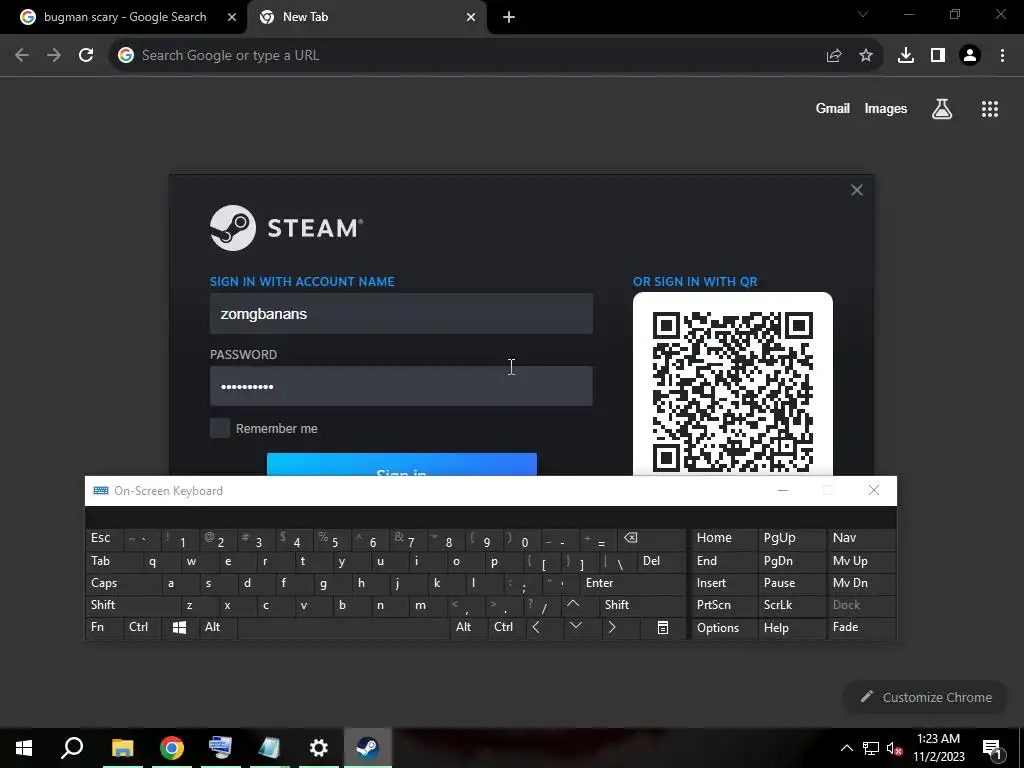Tap the Del key on On-Screen Keyboard
This screenshot has width=1024, height=768.
point(662,561)
